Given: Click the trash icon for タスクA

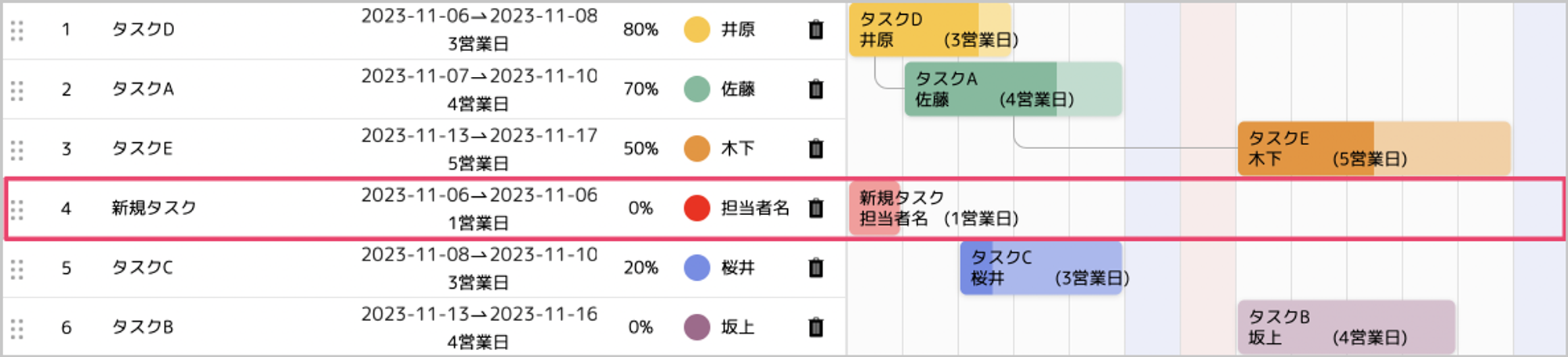Looking at the screenshot, I should [815, 89].
